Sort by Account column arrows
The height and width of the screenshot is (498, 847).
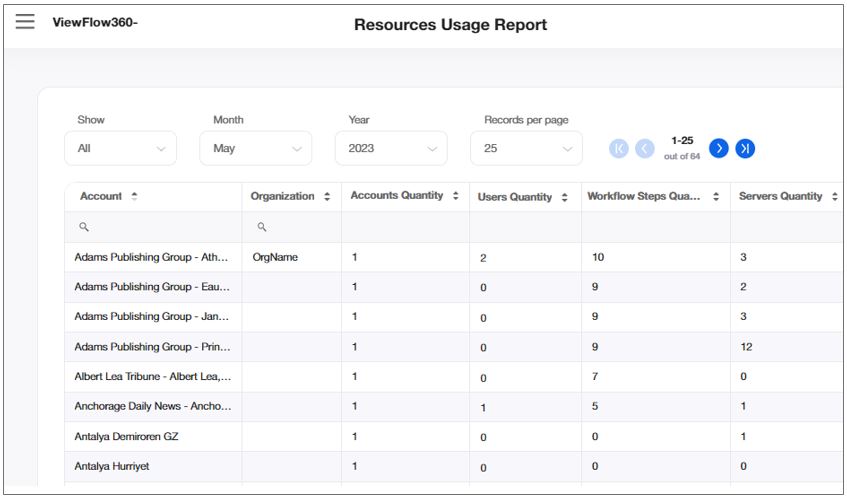pos(134,197)
